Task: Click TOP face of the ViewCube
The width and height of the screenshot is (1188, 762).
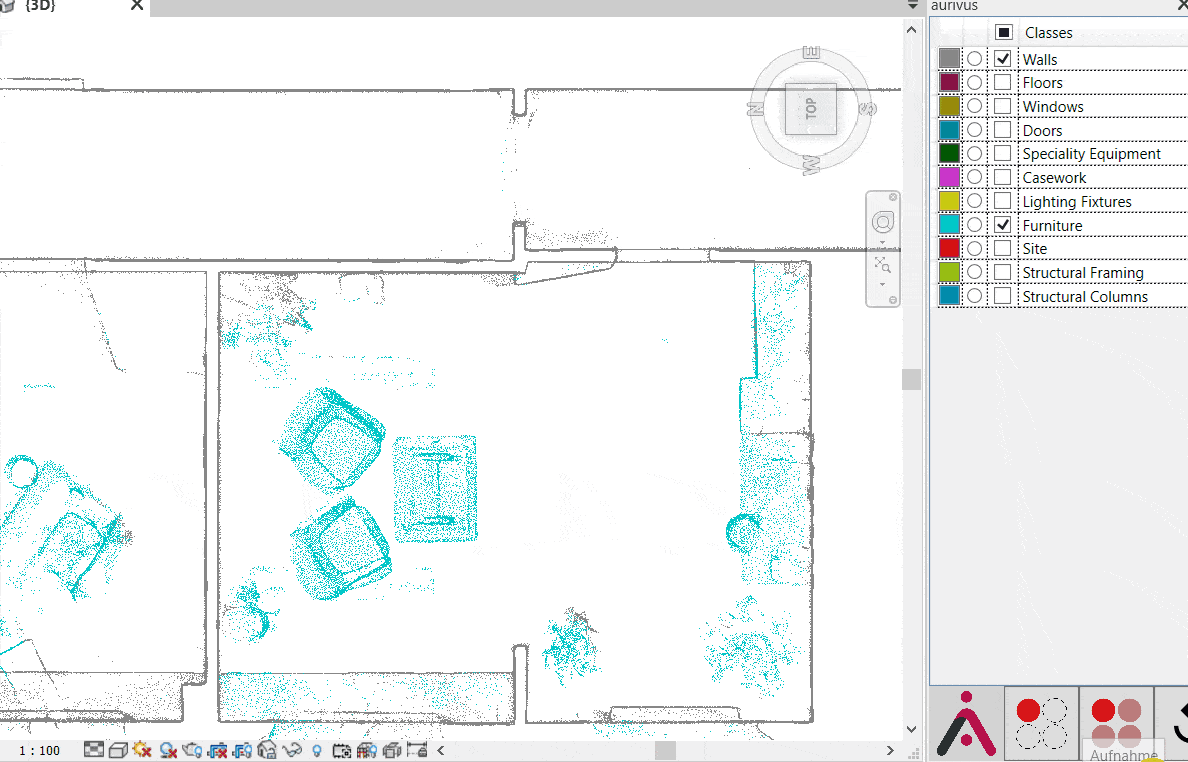Action: 811,108
